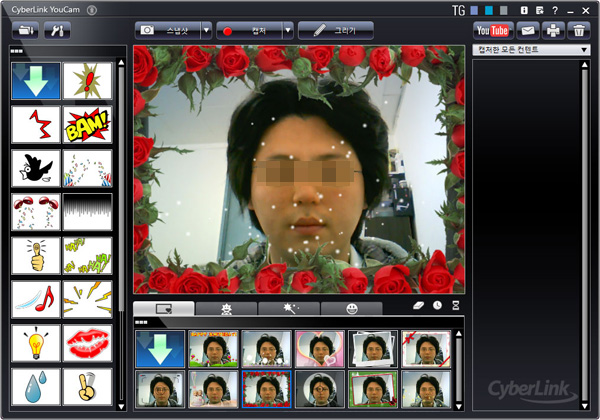Apply the gloomy vertical lines effect
Viewport: 600px width, 420px height.
[x=88, y=212]
